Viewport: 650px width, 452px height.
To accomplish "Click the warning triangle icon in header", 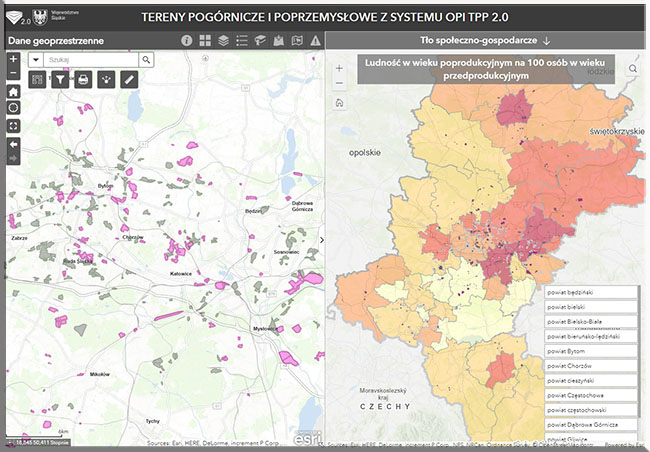I will [315, 41].
